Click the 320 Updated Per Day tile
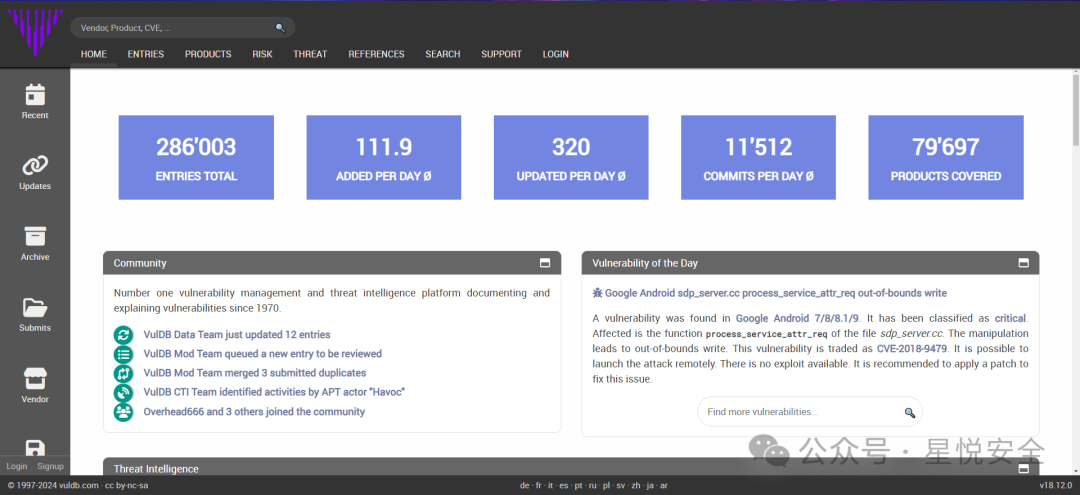The image size is (1080, 495). point(571,158)
